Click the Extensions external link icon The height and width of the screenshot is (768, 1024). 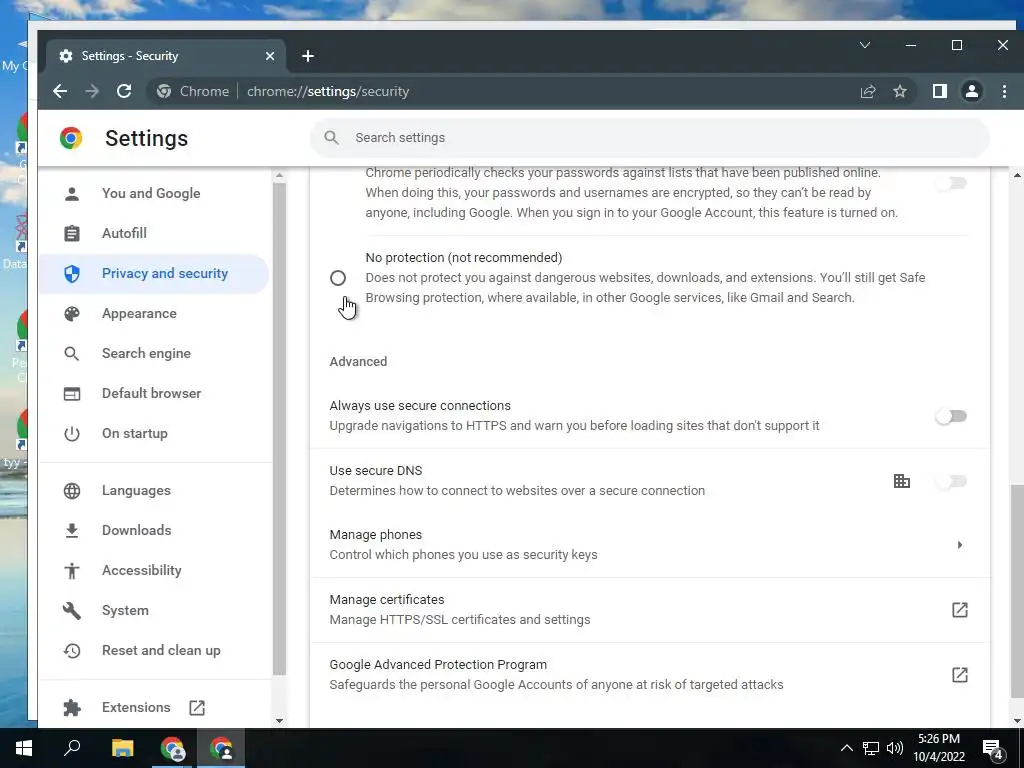197,707
